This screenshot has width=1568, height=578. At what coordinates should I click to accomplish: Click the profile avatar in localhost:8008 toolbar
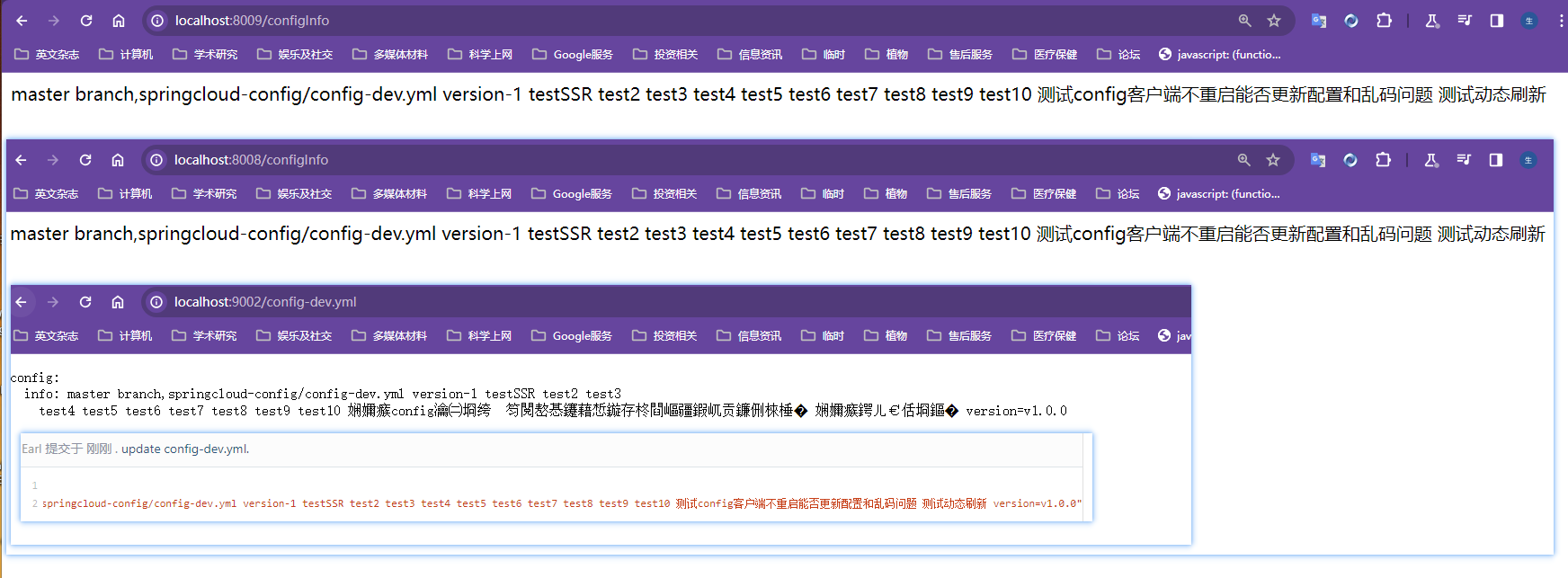coord(1528,160)
